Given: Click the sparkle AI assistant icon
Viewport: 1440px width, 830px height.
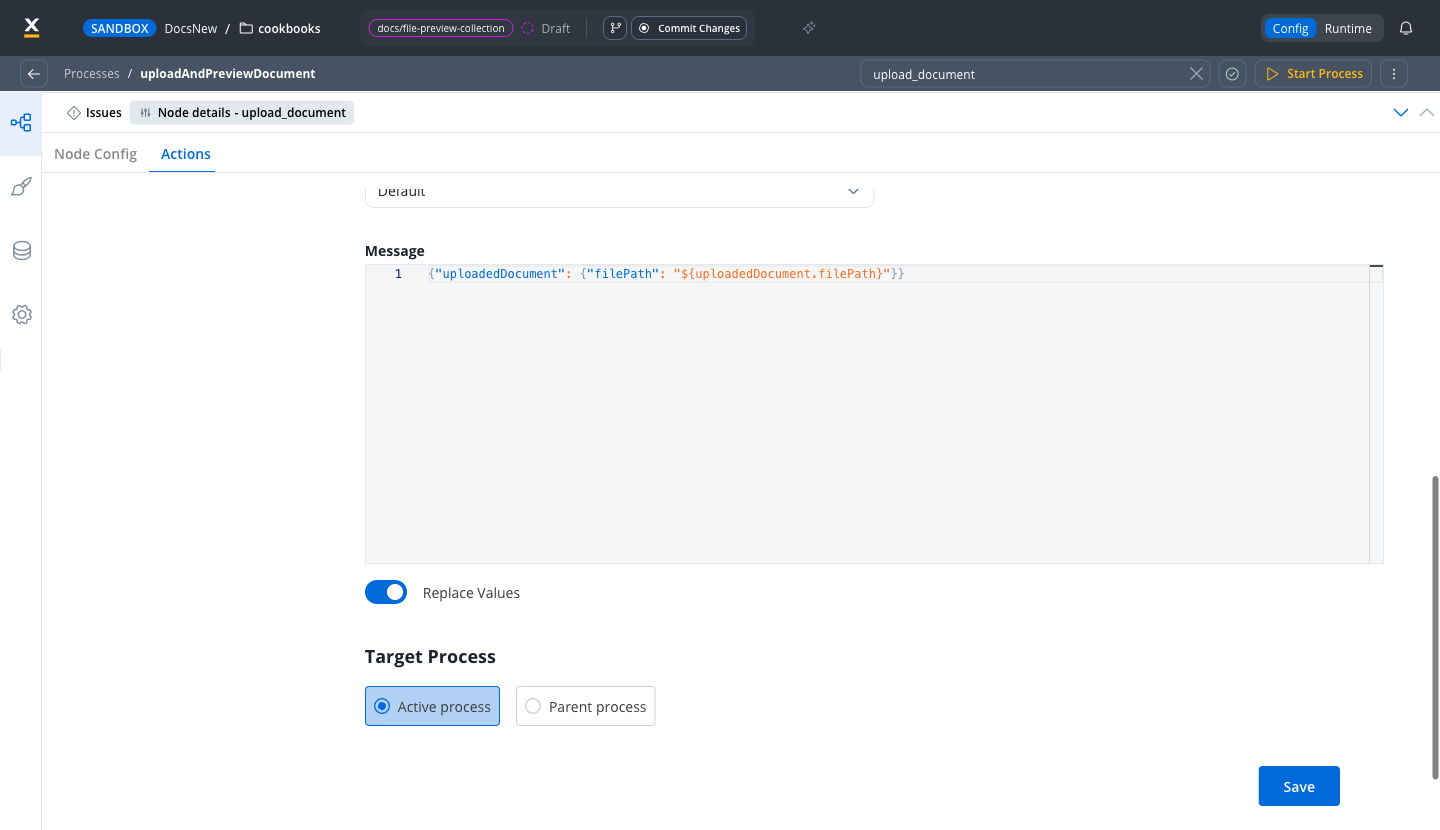Looking at the screenshot, I should pos(809,28).
